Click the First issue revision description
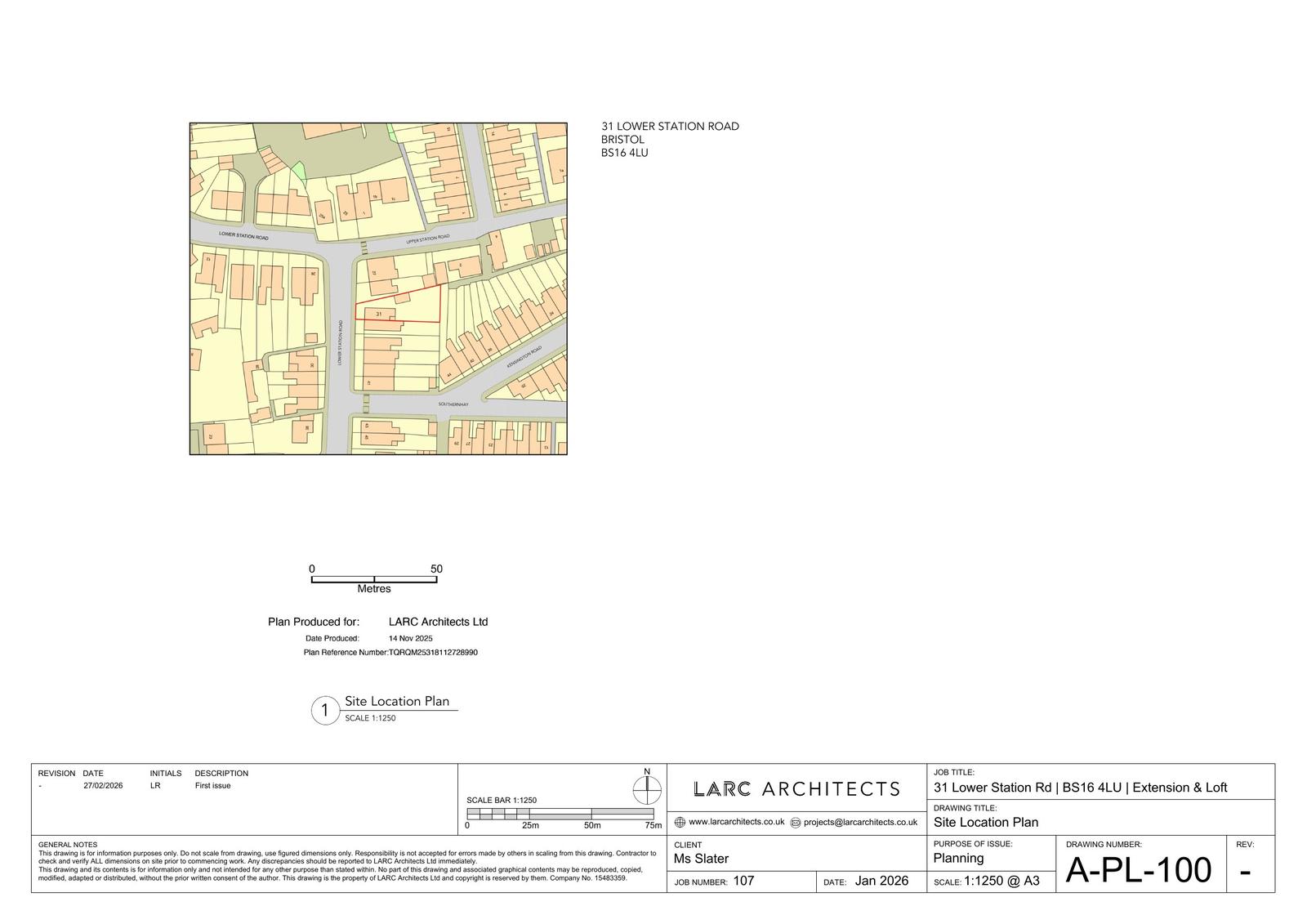Screen dimensions: 1307x924 coord(212,786)
